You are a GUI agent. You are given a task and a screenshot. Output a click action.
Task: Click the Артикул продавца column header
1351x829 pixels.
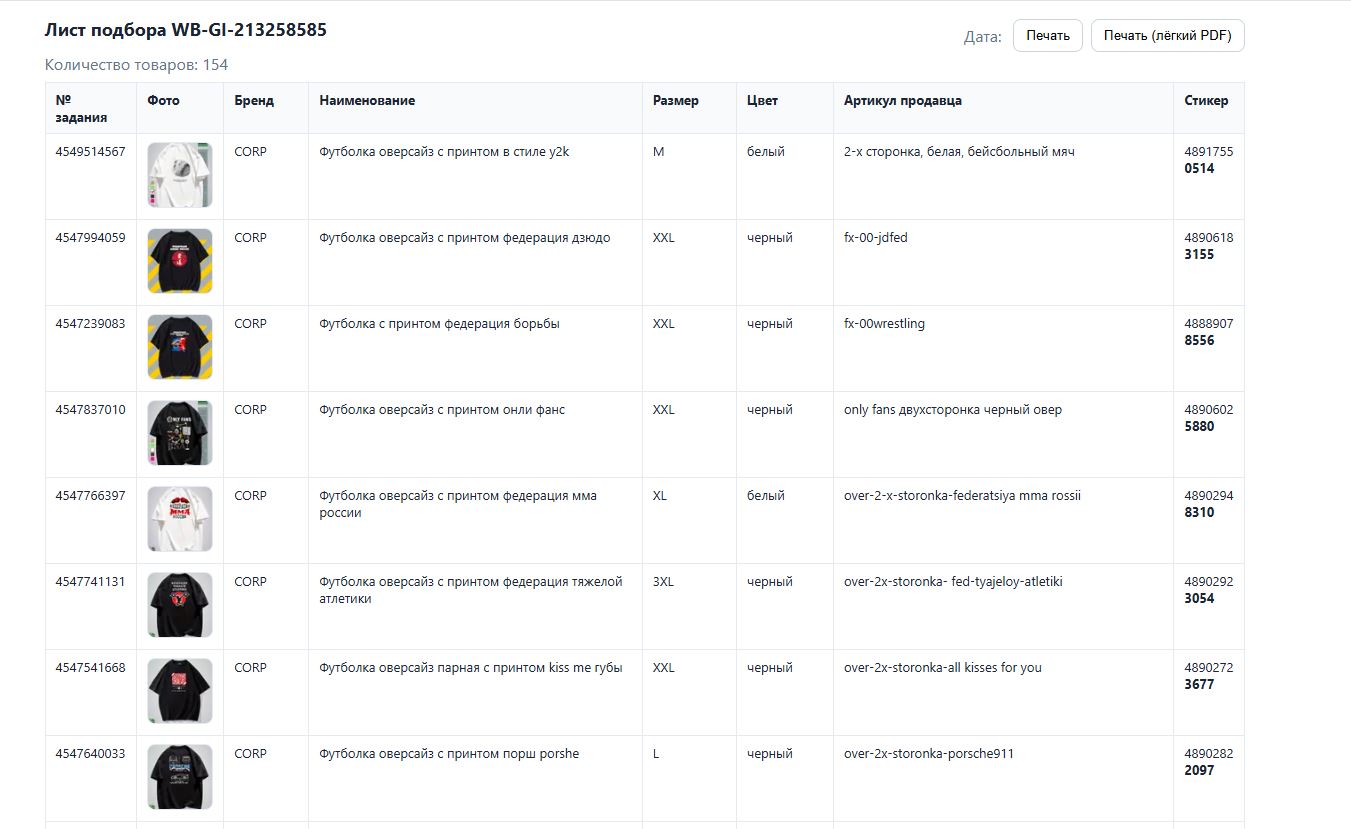[x=902, y=100]
